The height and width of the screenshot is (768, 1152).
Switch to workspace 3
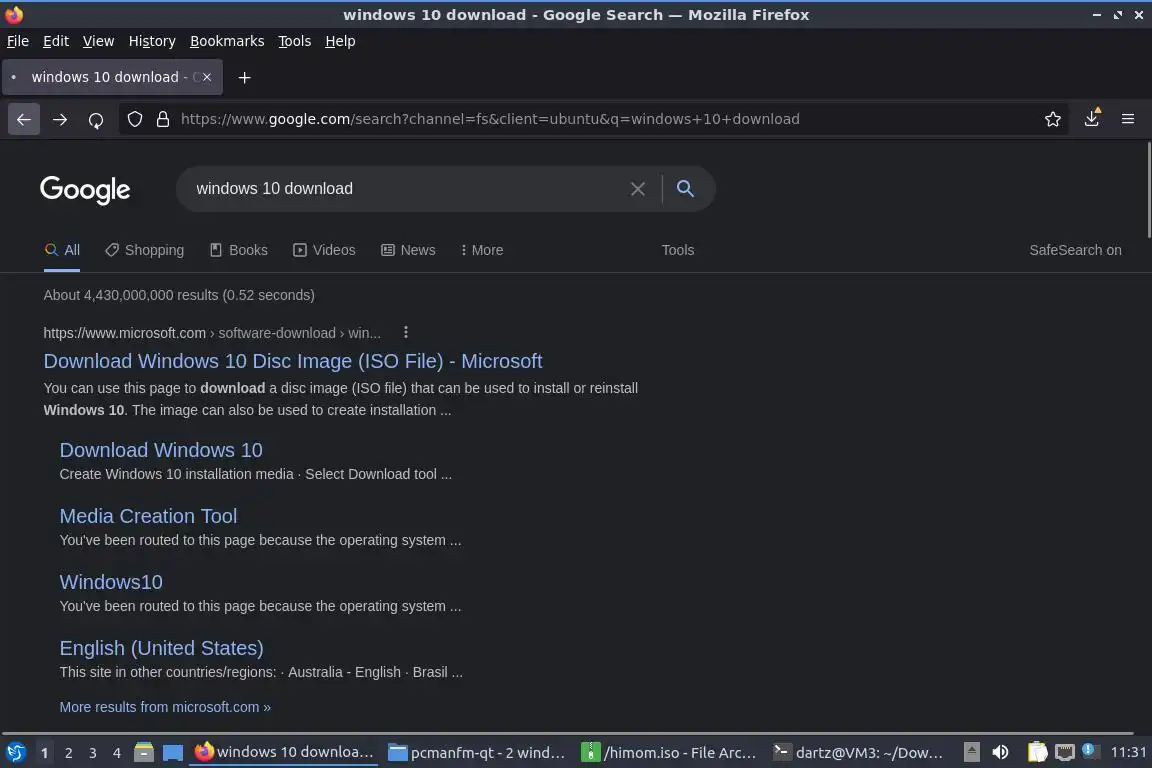click(x=93, y=753)
